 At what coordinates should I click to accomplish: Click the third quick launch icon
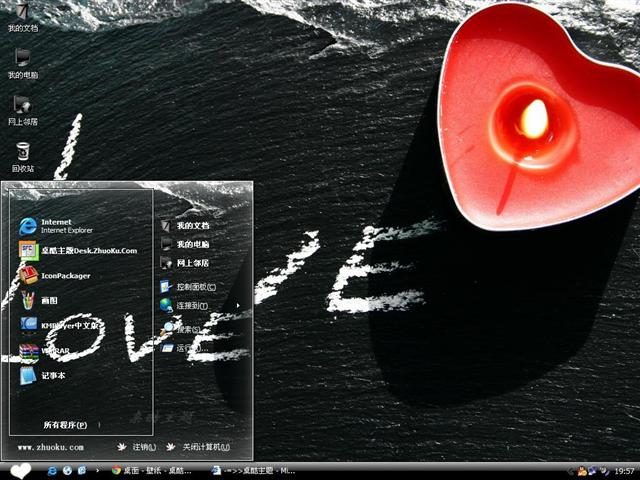[x=82, y=471]
